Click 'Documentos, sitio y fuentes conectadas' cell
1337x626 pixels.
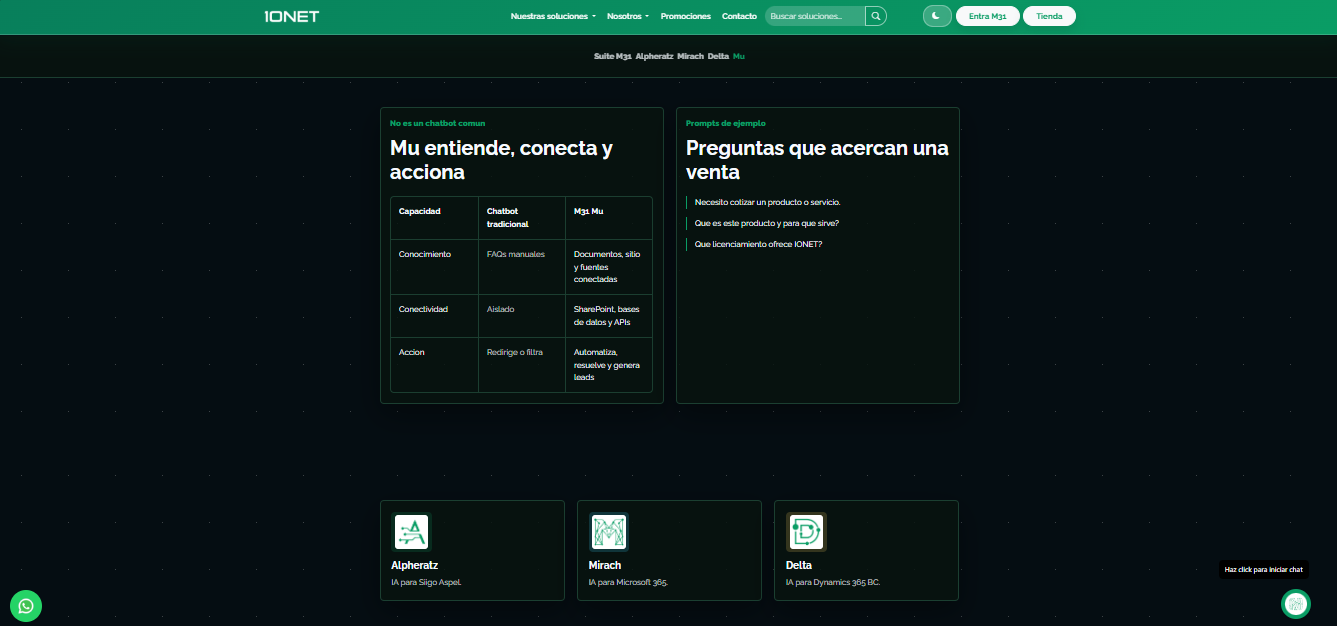coord(607,267)
